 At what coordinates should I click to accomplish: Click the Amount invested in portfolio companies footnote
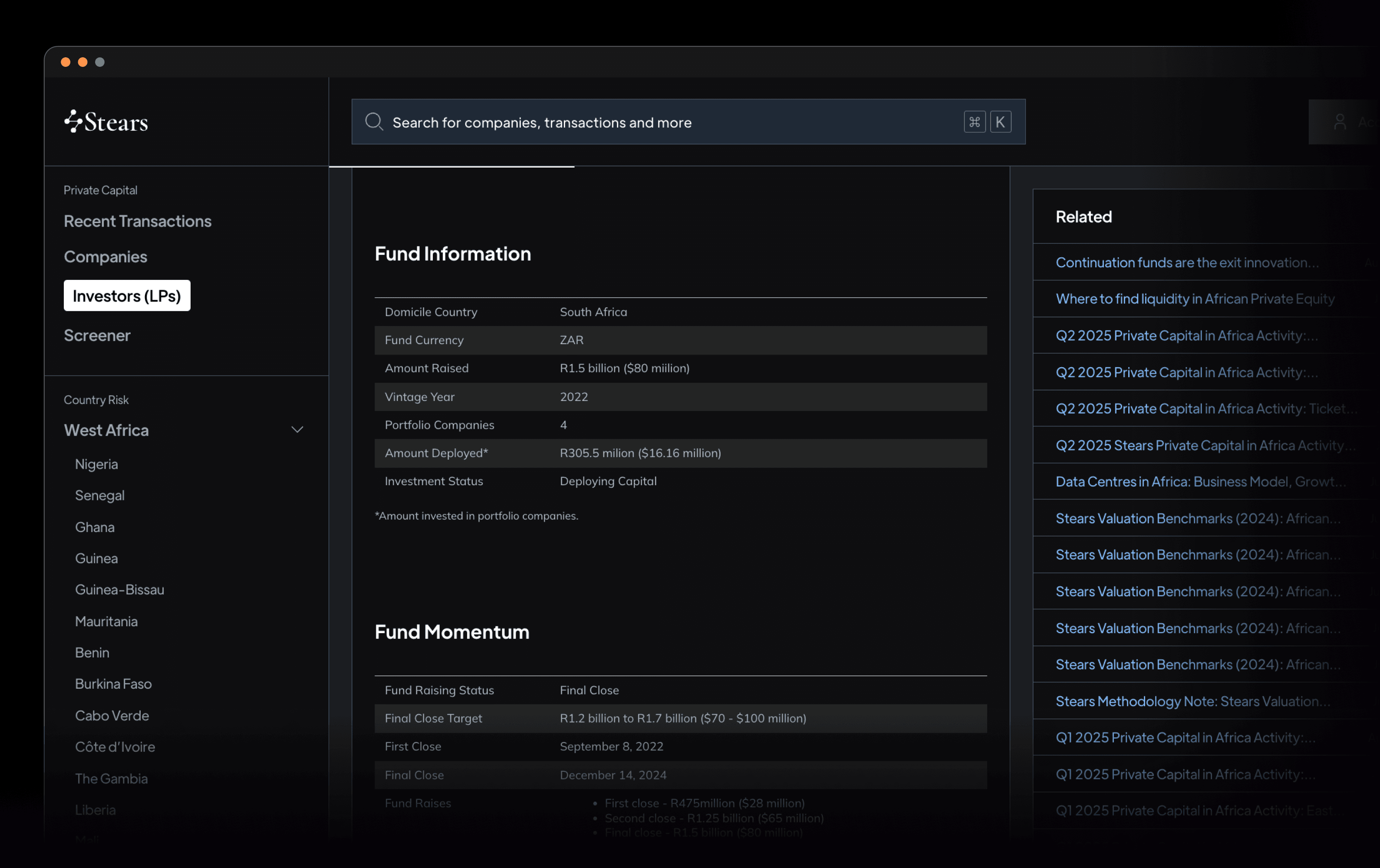(x=476, y=516)
